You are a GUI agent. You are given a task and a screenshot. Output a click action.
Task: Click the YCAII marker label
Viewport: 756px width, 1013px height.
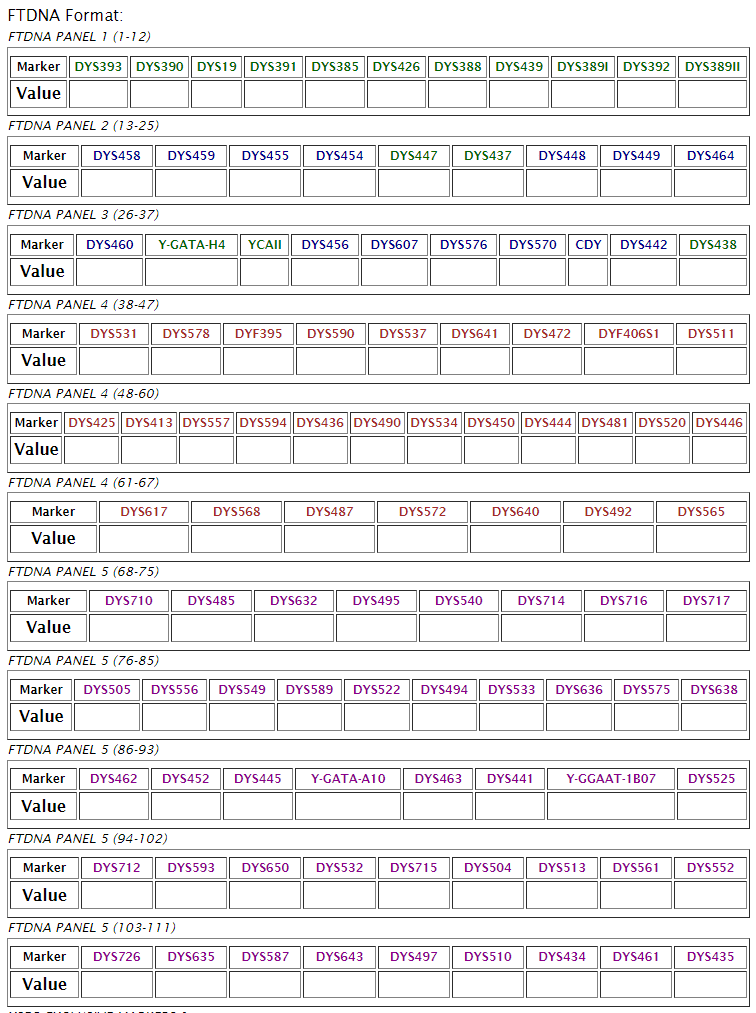(265, 244)
